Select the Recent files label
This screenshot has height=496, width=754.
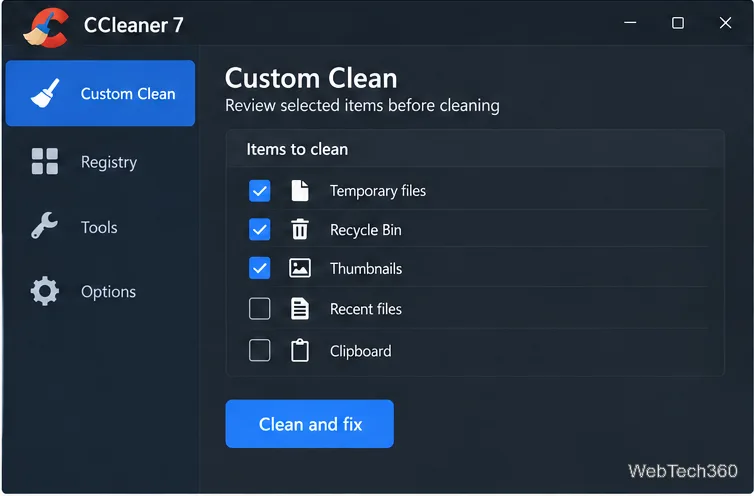pyautogui.click(x=366, y=309)
